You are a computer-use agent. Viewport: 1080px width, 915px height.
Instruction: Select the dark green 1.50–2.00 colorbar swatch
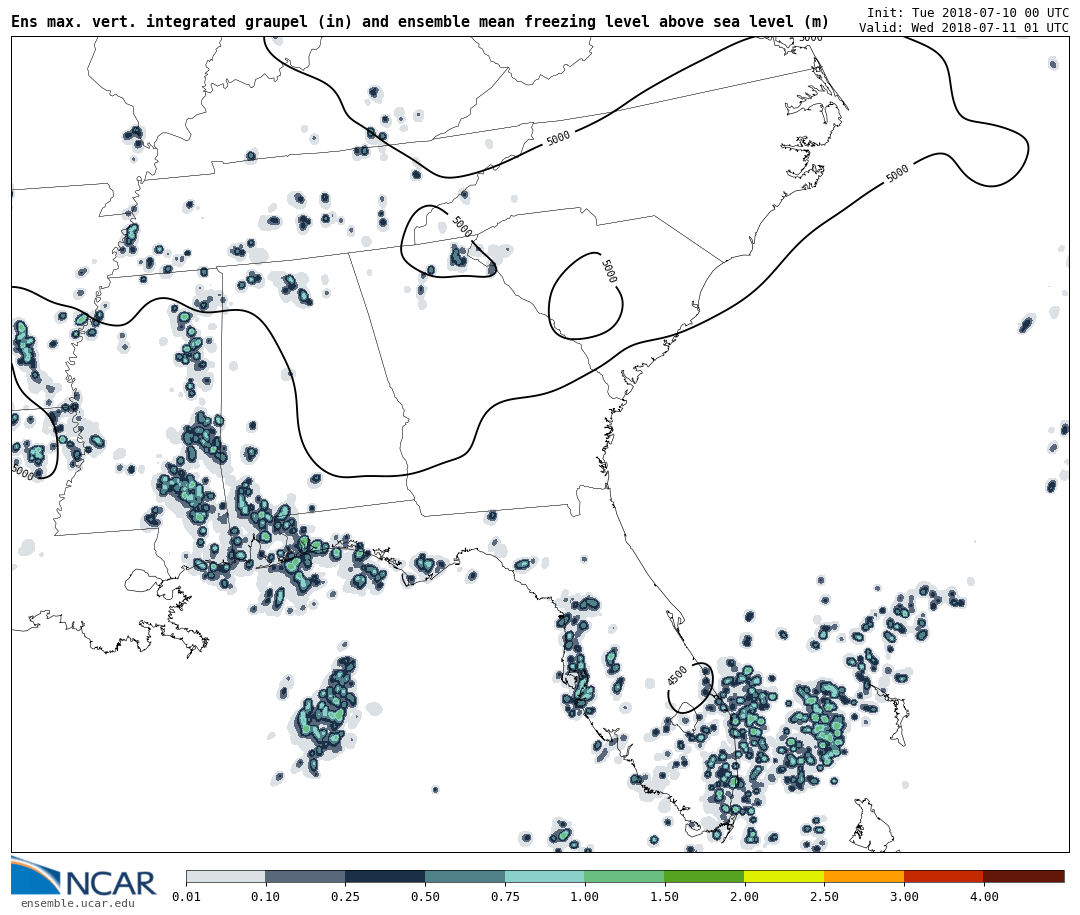point(704,876)
